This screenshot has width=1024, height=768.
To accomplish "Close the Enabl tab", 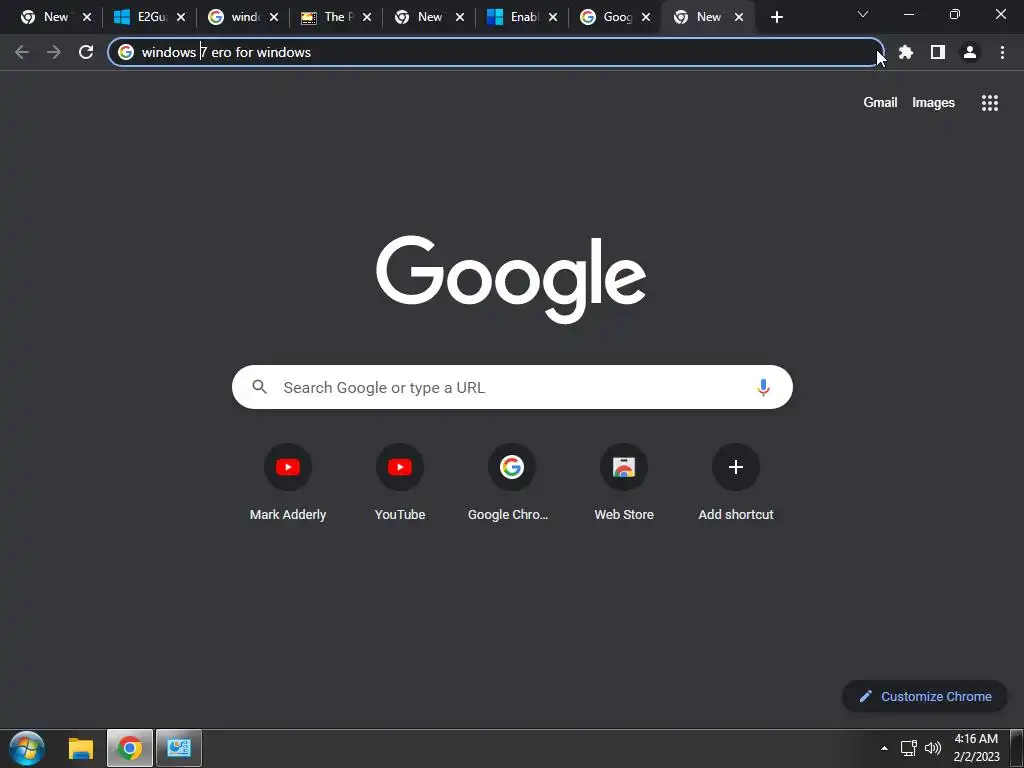I will tap(553, 18).
